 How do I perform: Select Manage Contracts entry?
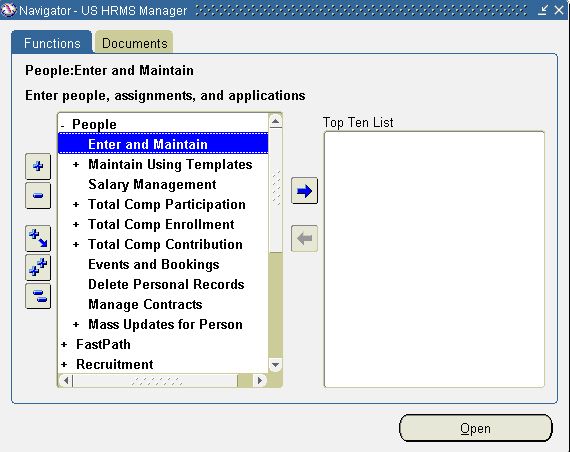(145, 304)
